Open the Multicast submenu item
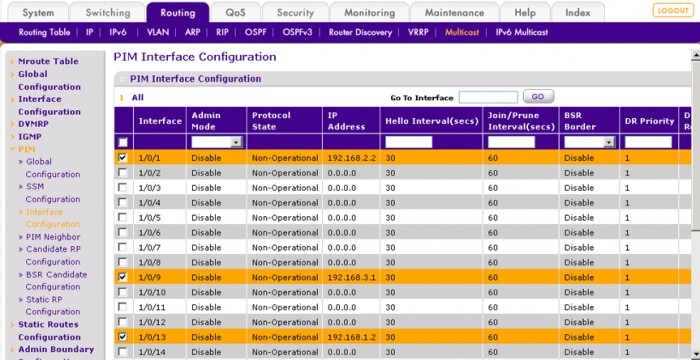Viewport: 700px width, 360px height. point(462,32)
